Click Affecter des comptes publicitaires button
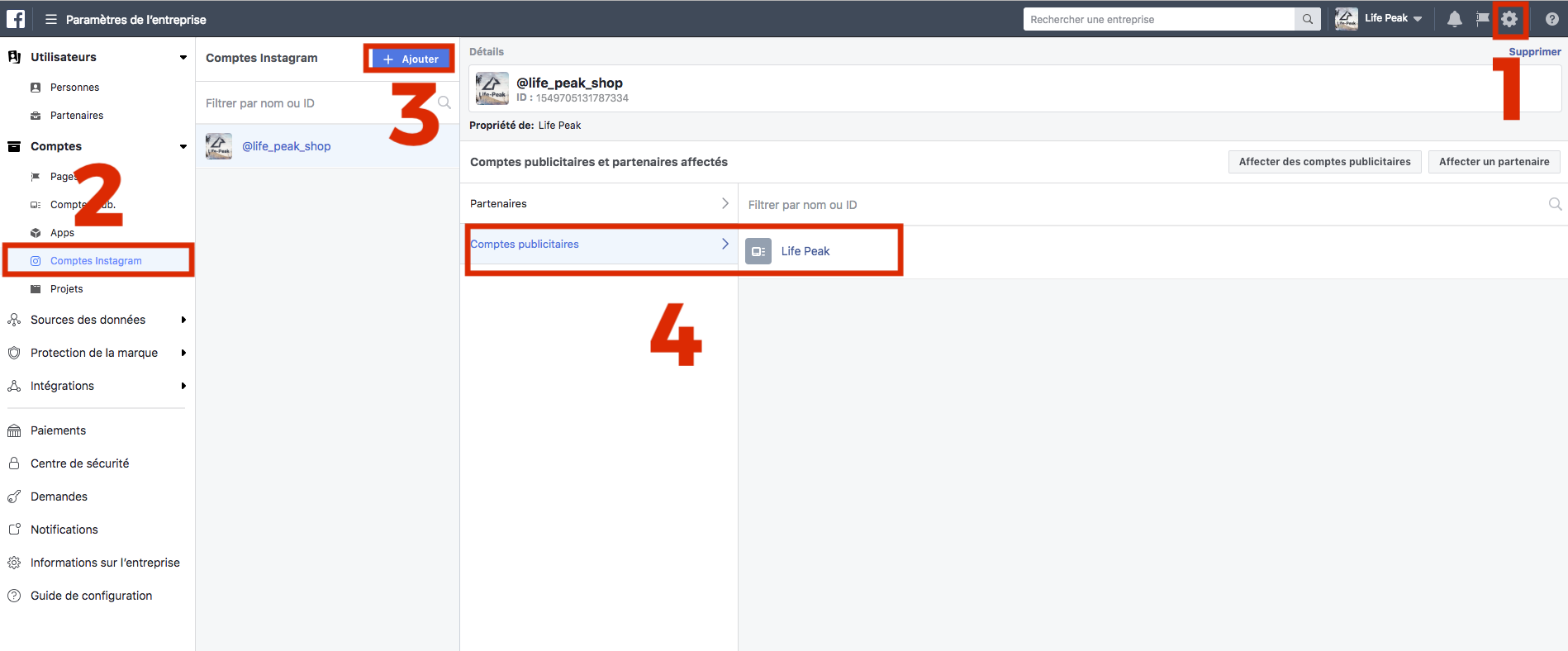1568x651 pixels. coord(1325,162)
